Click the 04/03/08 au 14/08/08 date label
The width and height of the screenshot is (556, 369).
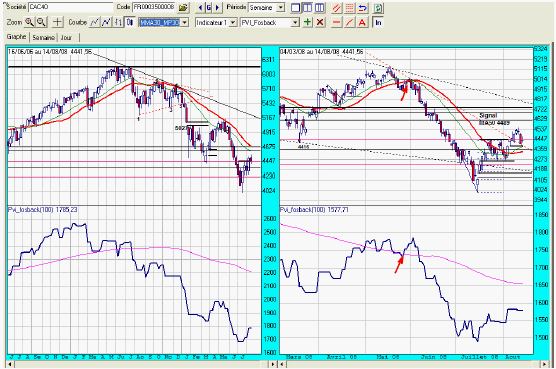(322, 52)
